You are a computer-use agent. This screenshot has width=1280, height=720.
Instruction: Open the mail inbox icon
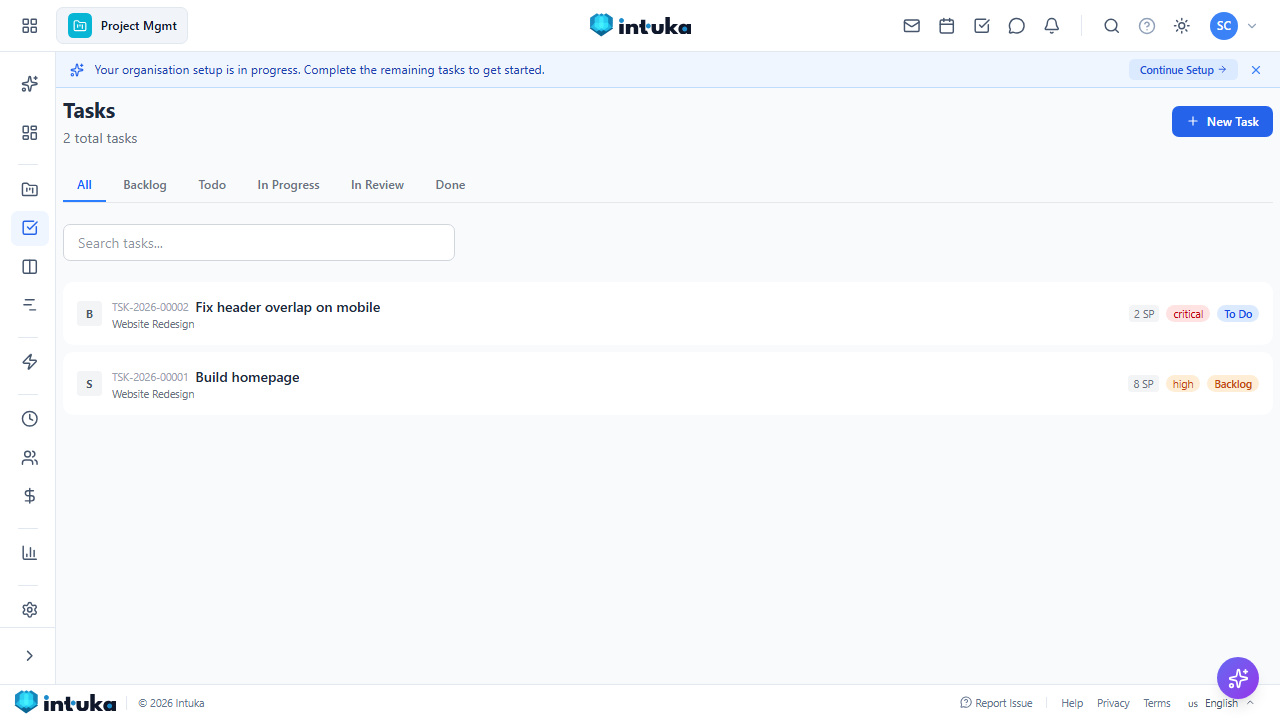coord(912,26)
